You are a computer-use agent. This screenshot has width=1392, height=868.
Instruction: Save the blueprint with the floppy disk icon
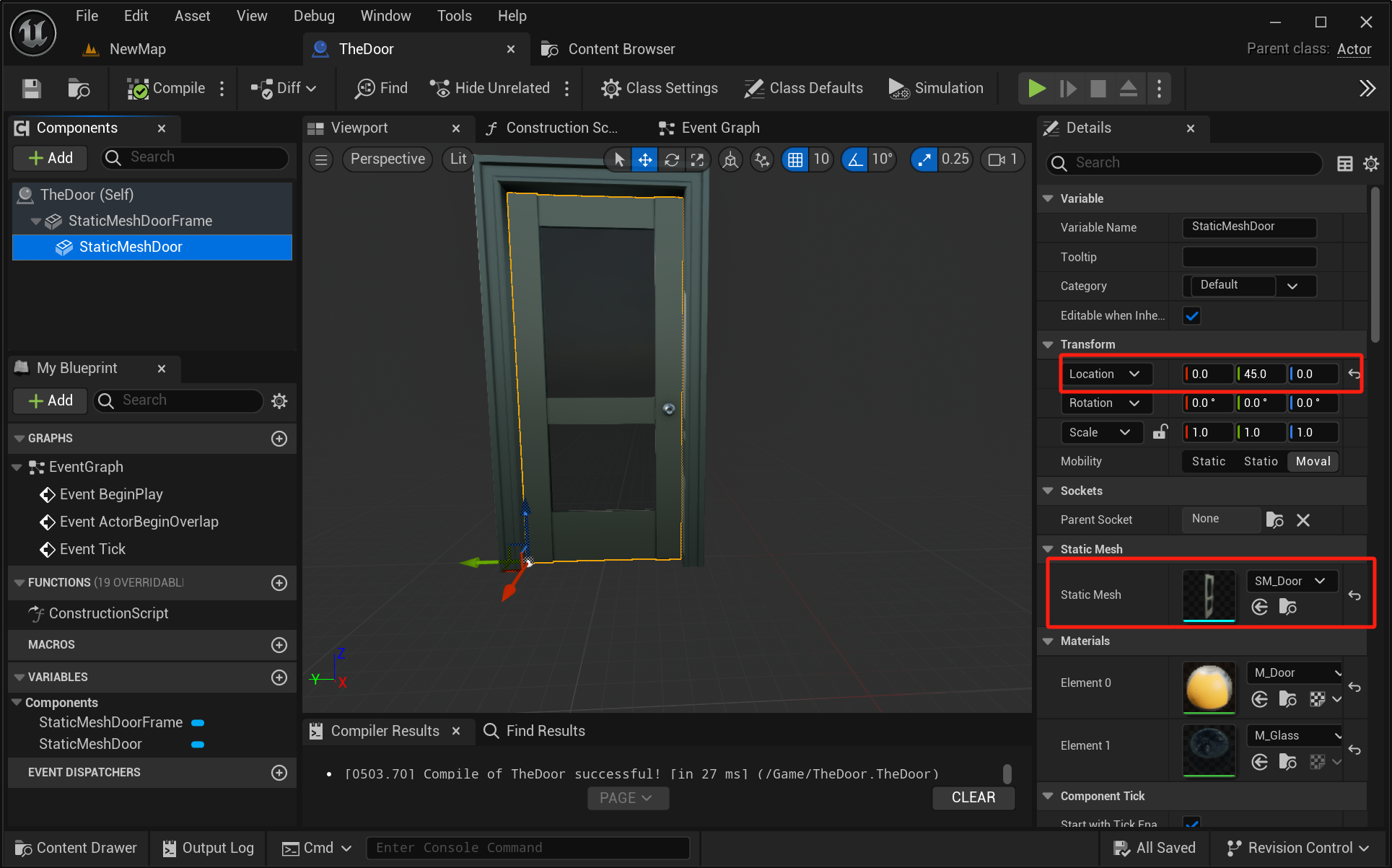32,88
